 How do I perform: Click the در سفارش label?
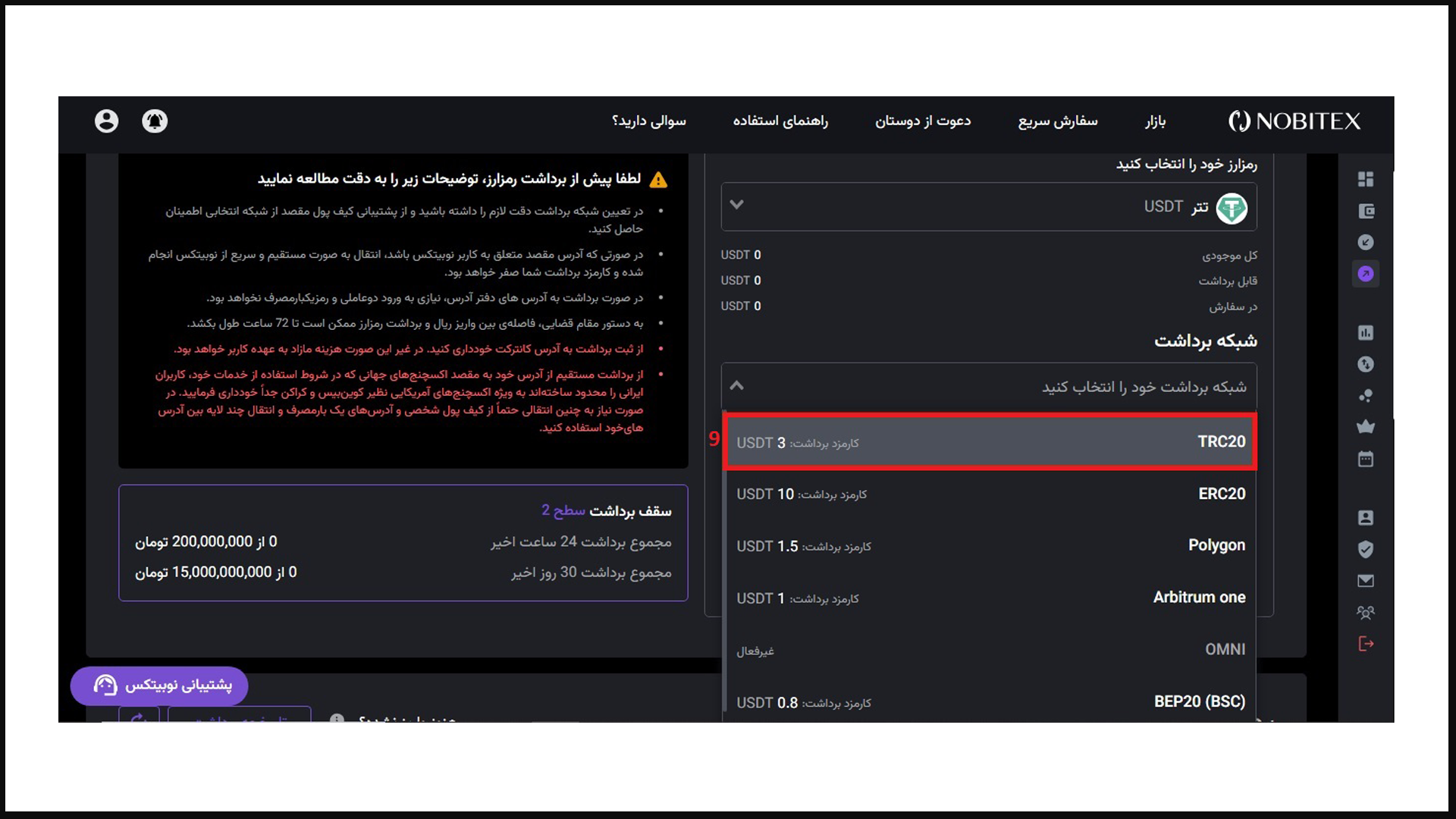[1233, 307]
